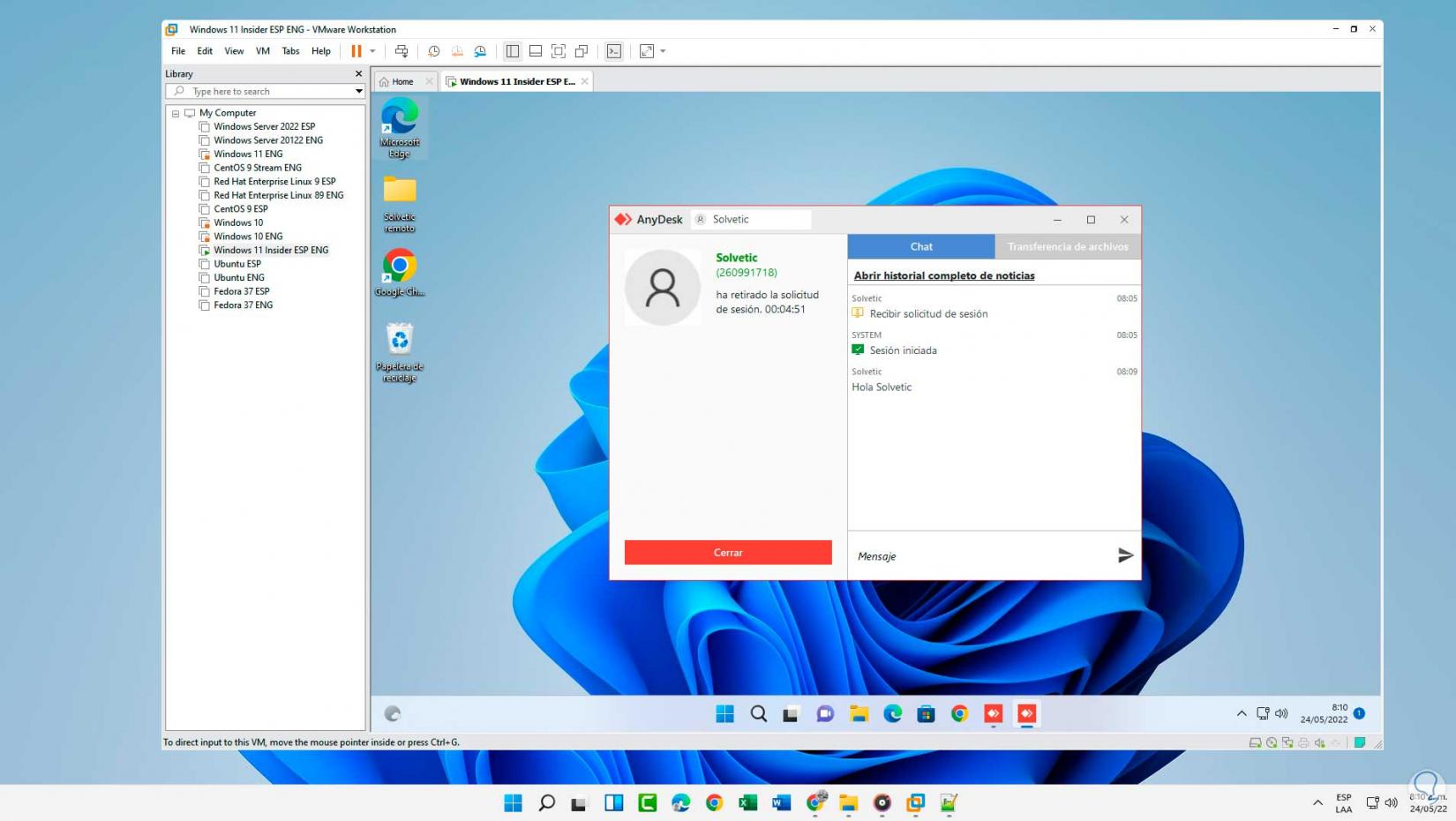The height and width of the screenshot is (821, 1456).
Task: Open the guest notification center badge
Action: pos(1359,713)
